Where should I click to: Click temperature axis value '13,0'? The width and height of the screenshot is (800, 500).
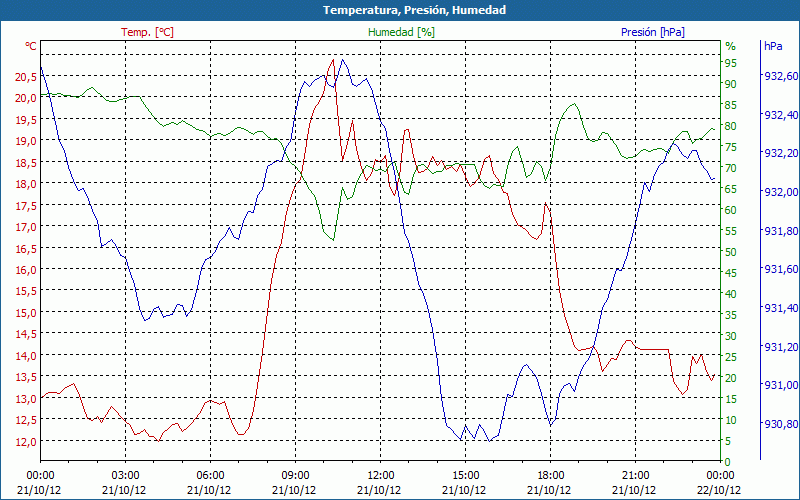[26, 398]
